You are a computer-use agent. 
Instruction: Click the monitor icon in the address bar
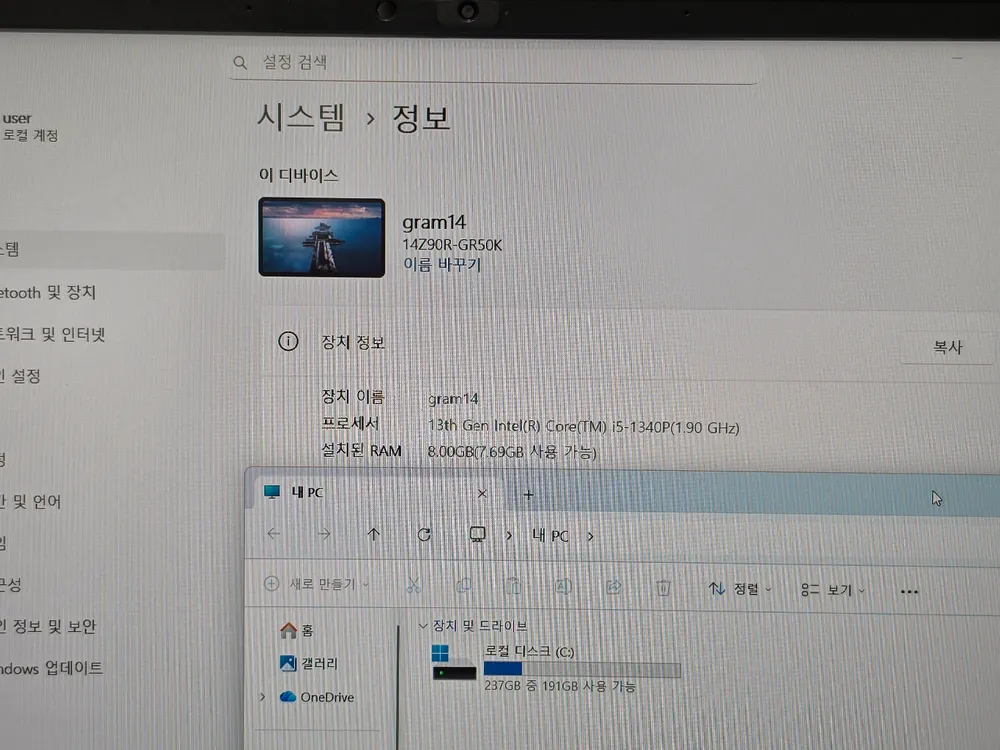click(477, 534)
